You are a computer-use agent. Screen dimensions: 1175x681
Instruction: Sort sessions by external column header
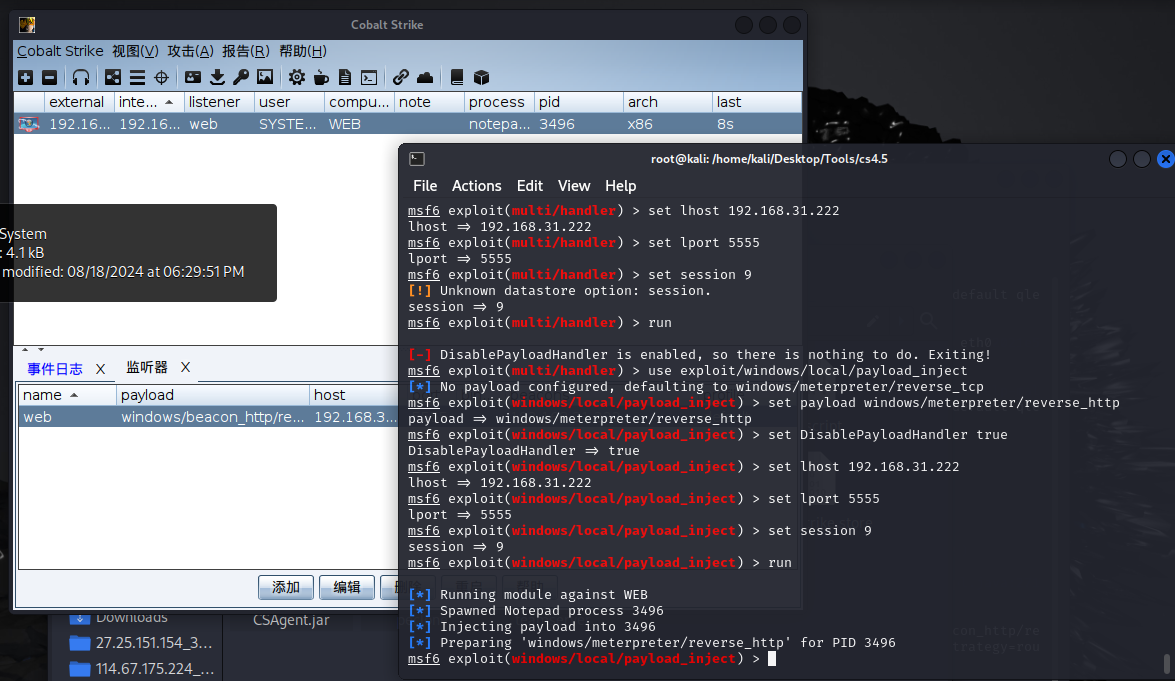point(79,102)
